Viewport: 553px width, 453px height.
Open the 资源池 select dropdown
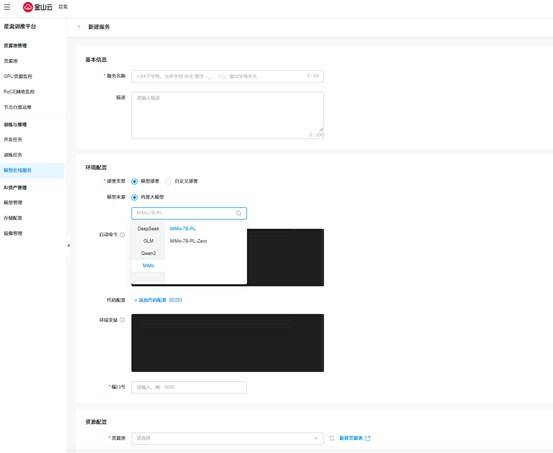[227, 438]
